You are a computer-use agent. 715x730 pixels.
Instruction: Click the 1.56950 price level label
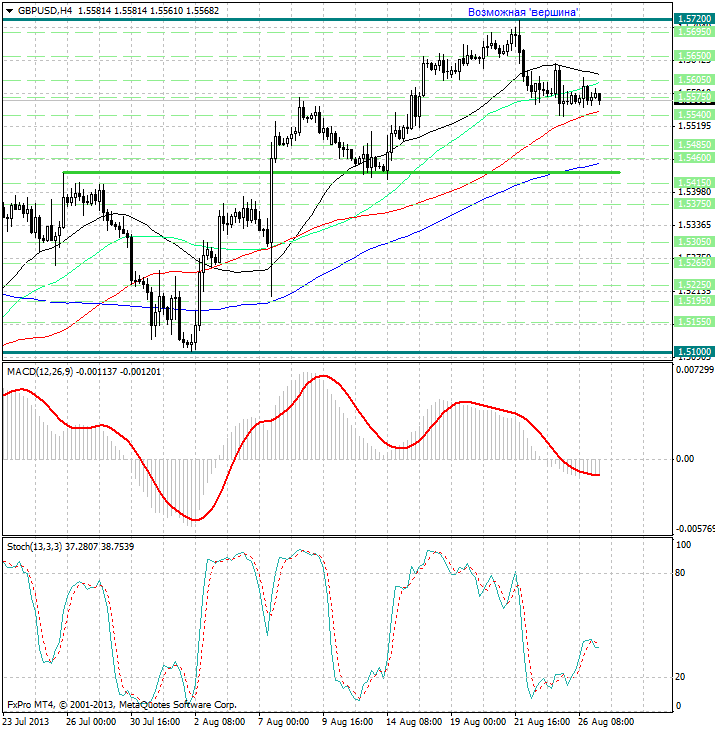point(694,31)
